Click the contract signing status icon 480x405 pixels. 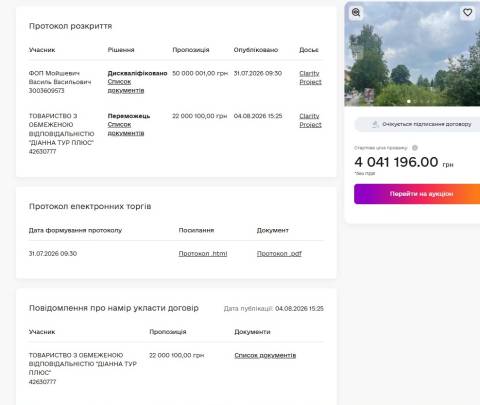[x=375, y=124]
